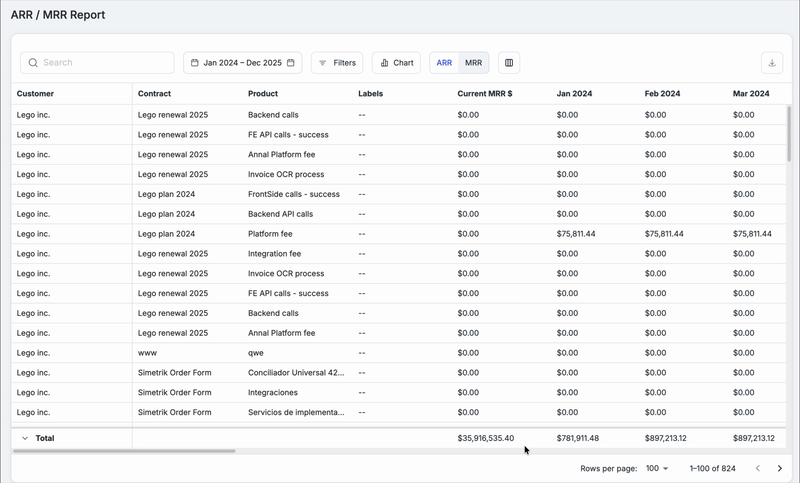Switch to the ARR toggle
This screenshot has width=800, height=483.
pos(444,63)
